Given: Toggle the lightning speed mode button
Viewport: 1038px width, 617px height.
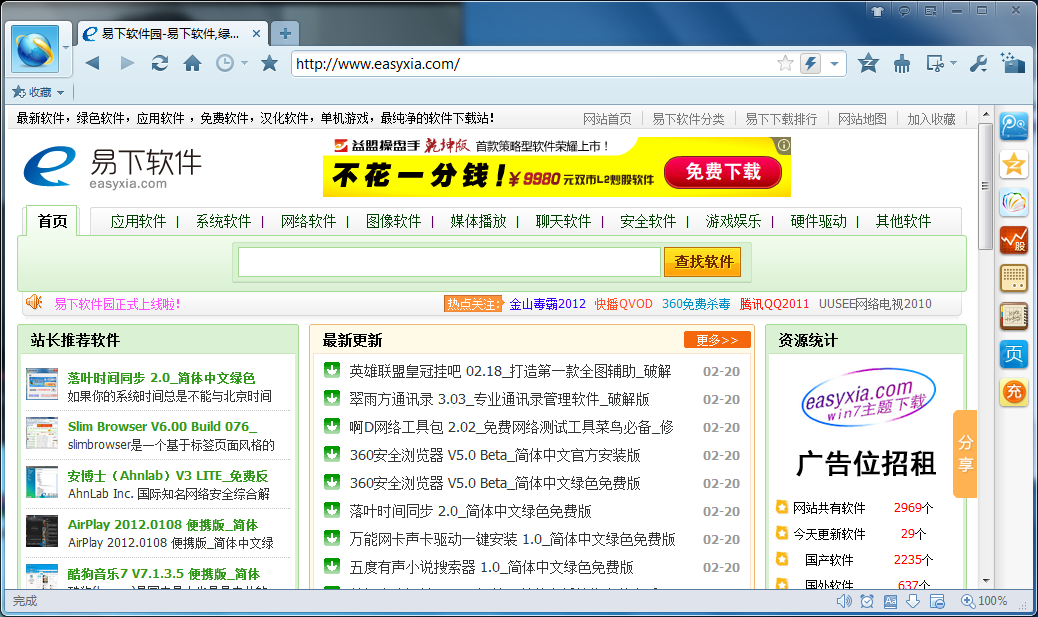Looking at the screenshot, I should (811, 63).
